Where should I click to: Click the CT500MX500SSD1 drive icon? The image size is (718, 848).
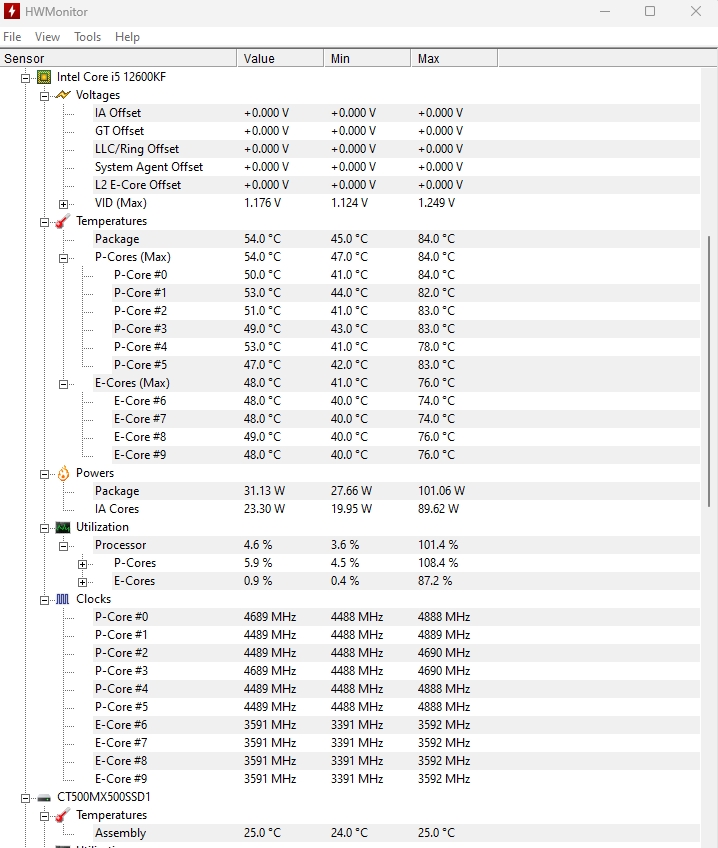point(44,797)
